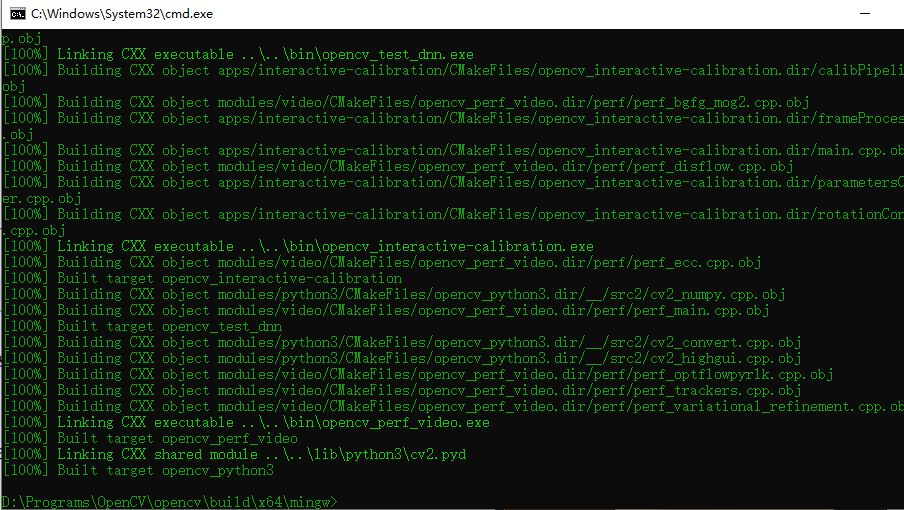Screen dimensions: 904x510
Task: Click the line building perf_trackers.cpp.obj
Action: (402, 390)
